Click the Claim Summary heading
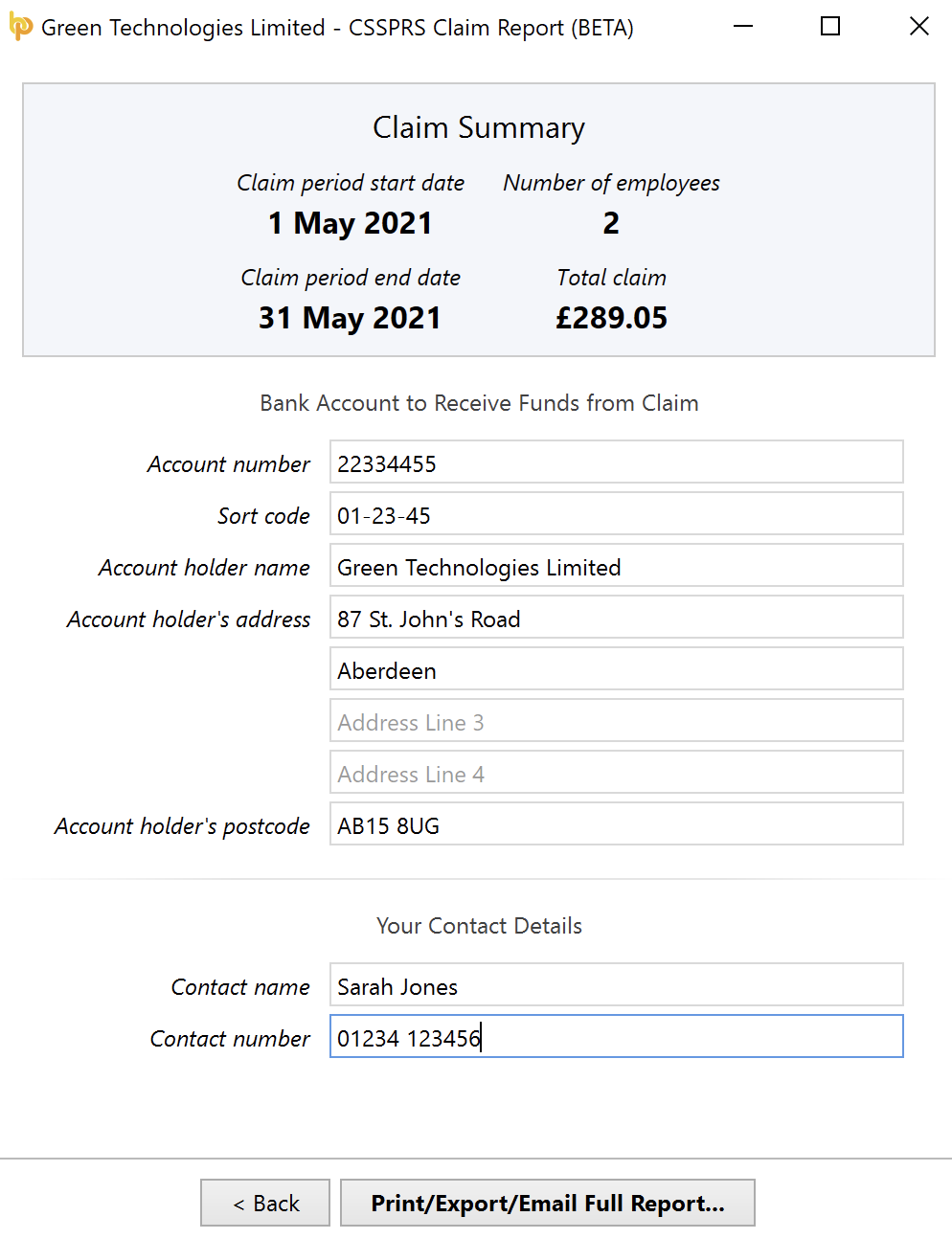The image size is (952, 1239). point(479,127)
